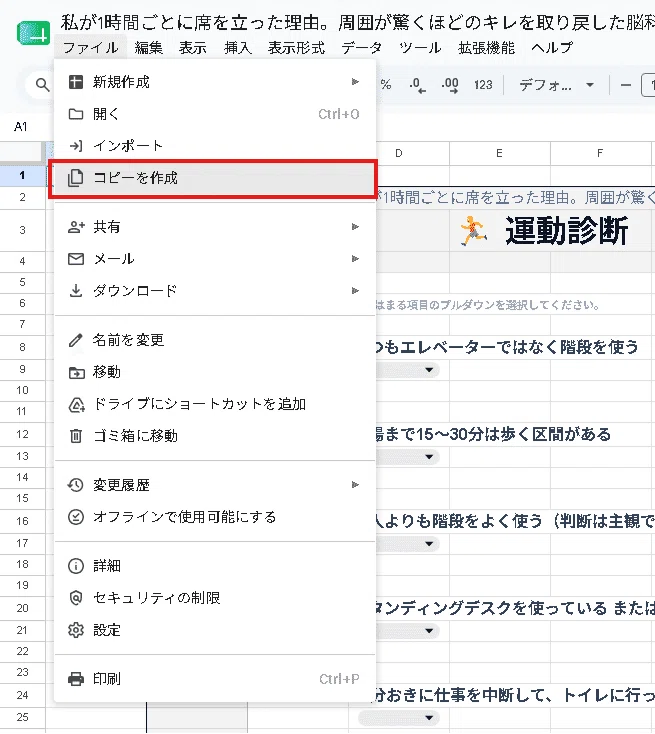This screenshot has height=734, width=655.
Task: Click the copy icon beside コピーを作成
Action: [75, 178]
